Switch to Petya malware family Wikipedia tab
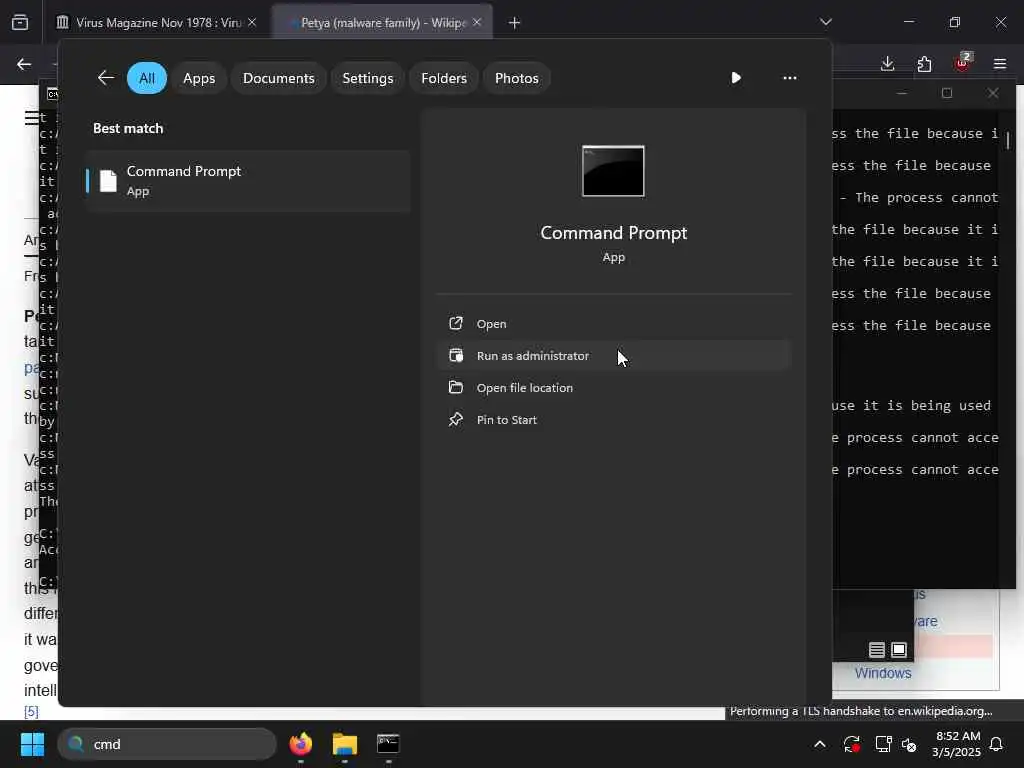Viewport: 1024px width, 768px height. coord(382,23)
